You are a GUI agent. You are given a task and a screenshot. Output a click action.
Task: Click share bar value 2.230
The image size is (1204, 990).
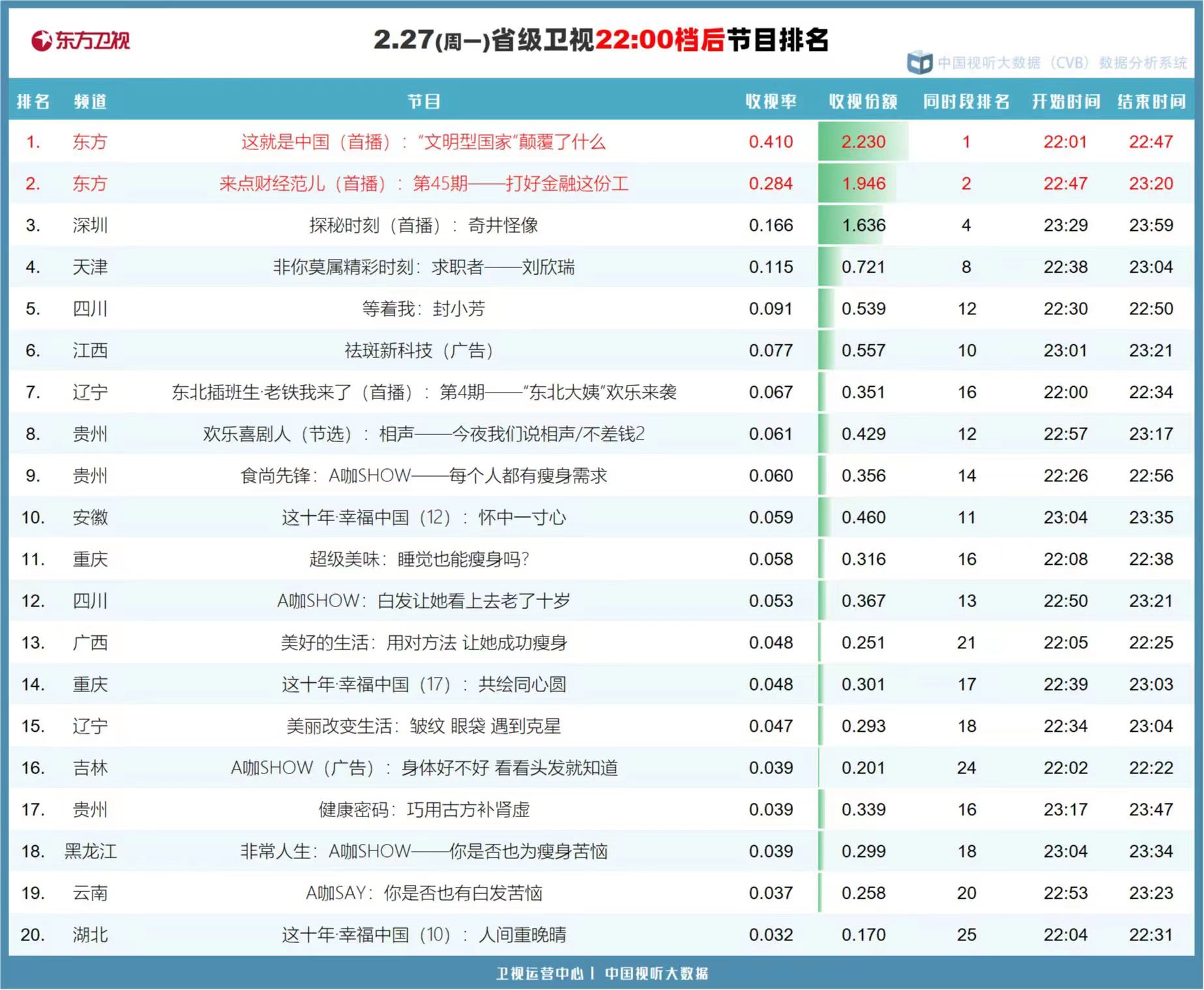(864, 142)
